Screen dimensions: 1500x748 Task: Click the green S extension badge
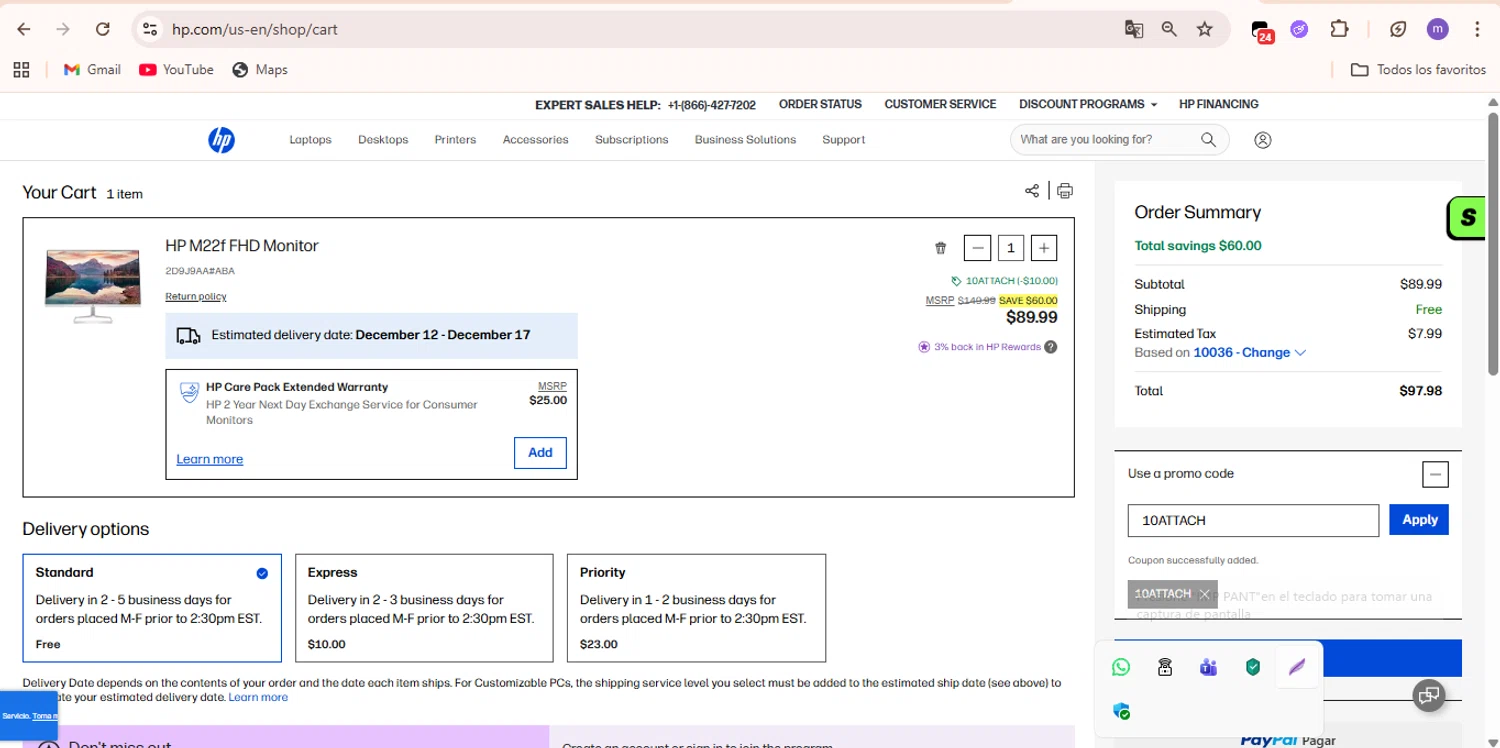coord(1468,218)
